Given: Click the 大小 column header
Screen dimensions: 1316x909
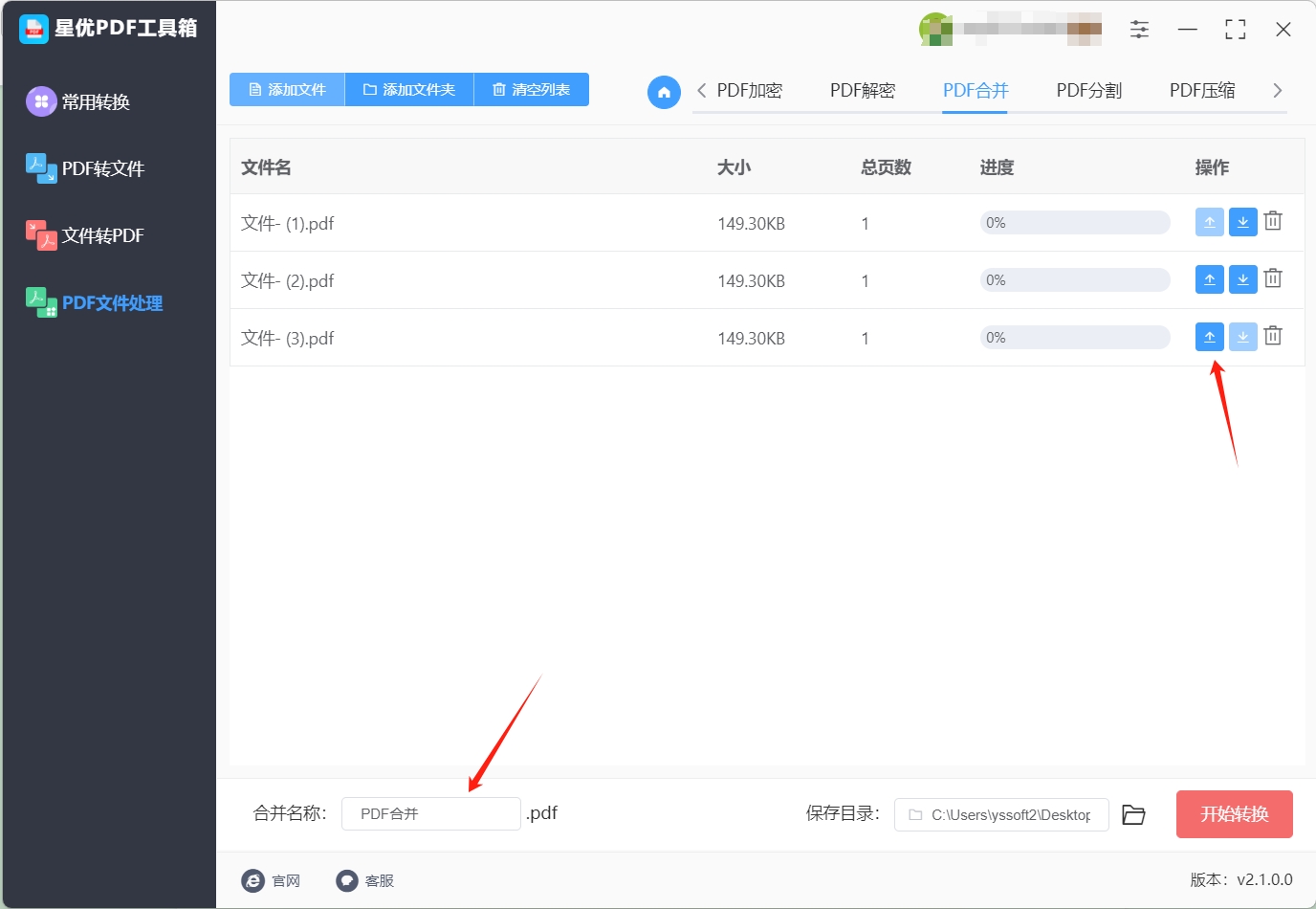Looking at the screenshot, I should tap(735, 167).
